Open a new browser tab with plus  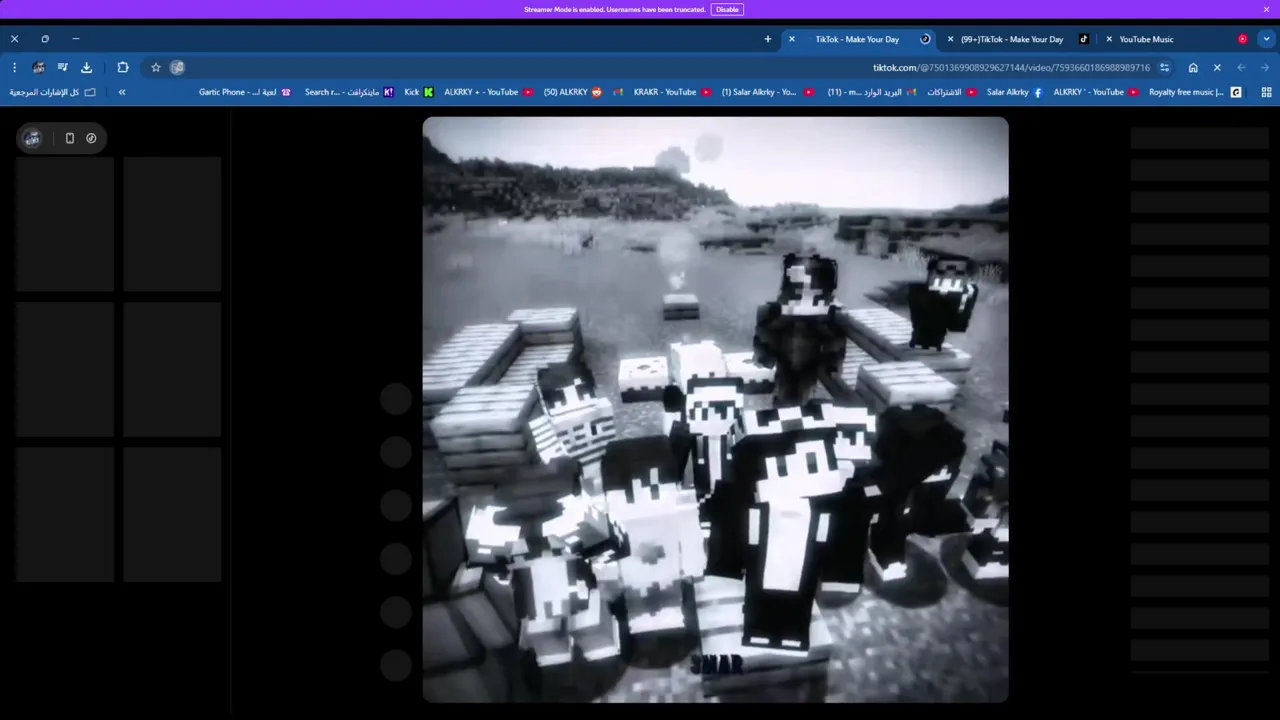tap(768, 39)
